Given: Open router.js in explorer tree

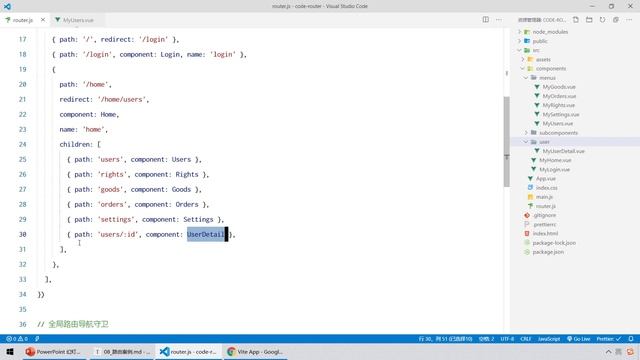Looking at the screenshot, I should coord(545,206).
